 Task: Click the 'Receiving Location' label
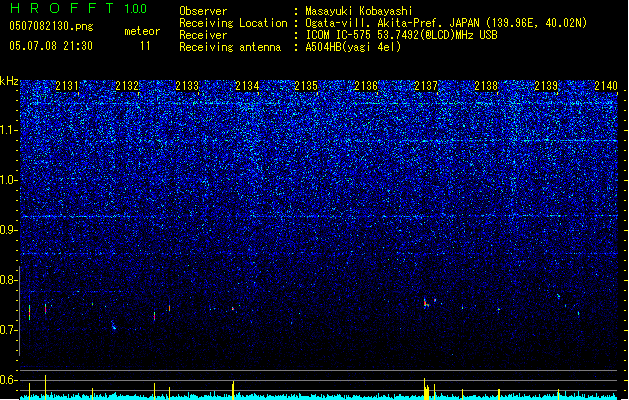tap(233, 23)
